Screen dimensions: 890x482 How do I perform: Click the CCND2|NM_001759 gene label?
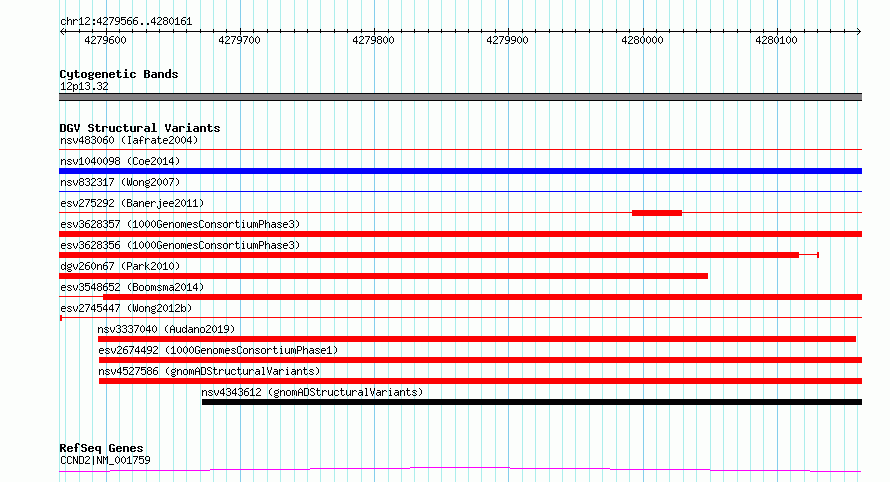coord(105,460)
